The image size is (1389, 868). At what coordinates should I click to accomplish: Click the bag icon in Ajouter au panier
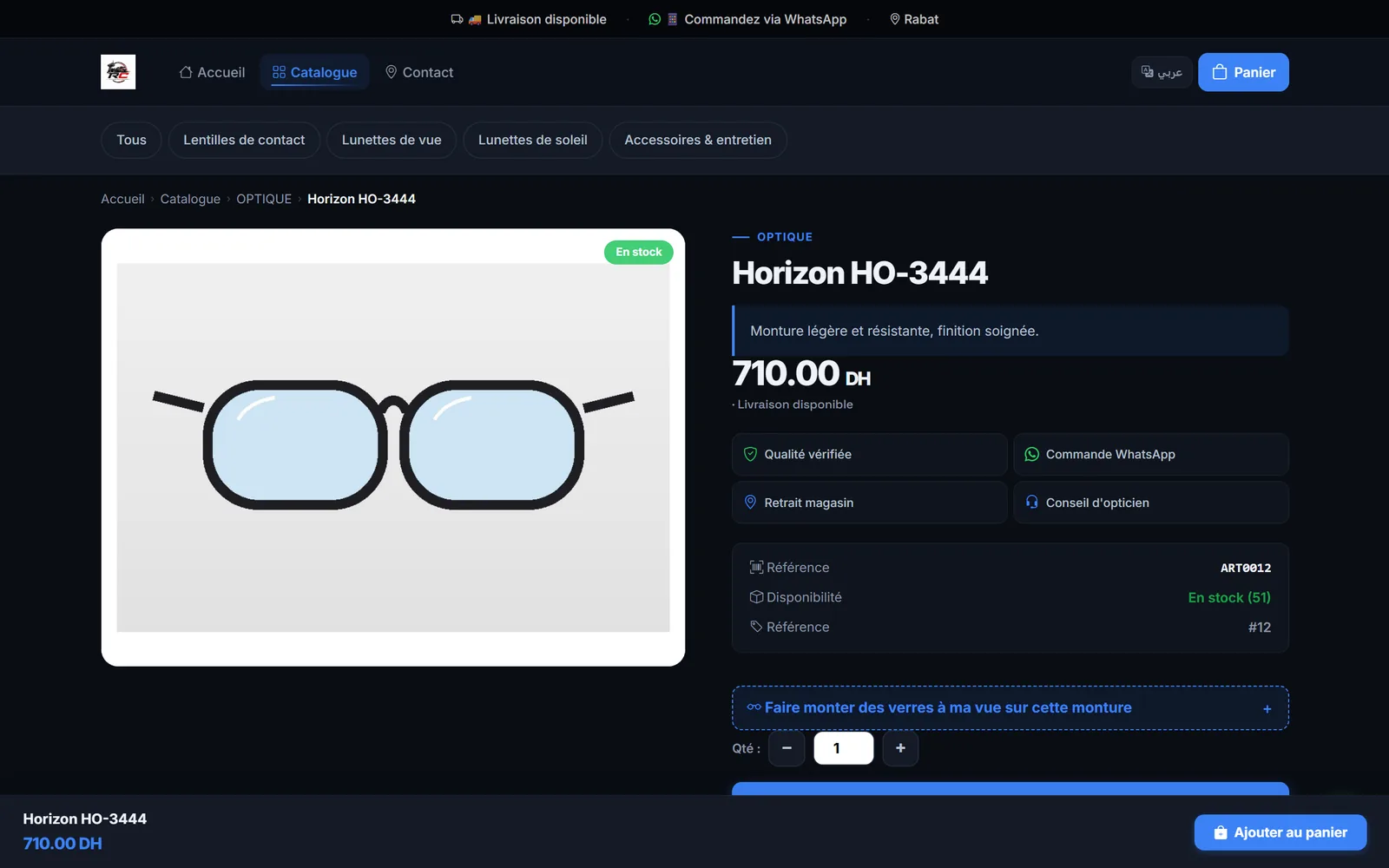[x=1221, y=832]
